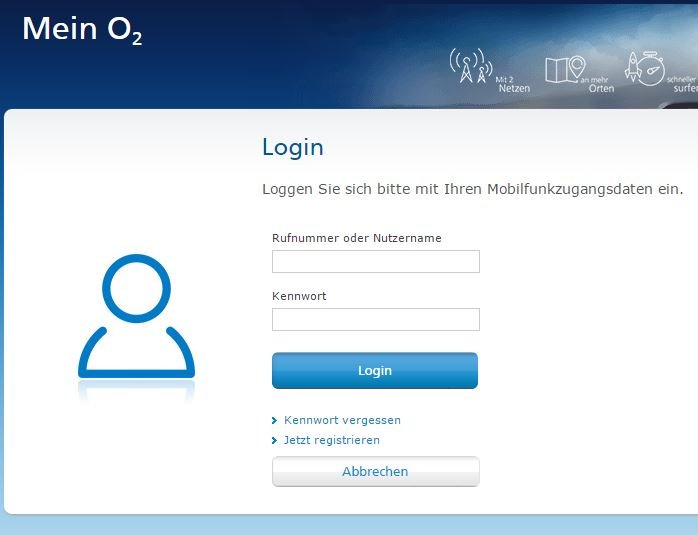The image size is (698, 535).
Task: Click the 'Netzen' banner text
Action: tap(514, 88)
